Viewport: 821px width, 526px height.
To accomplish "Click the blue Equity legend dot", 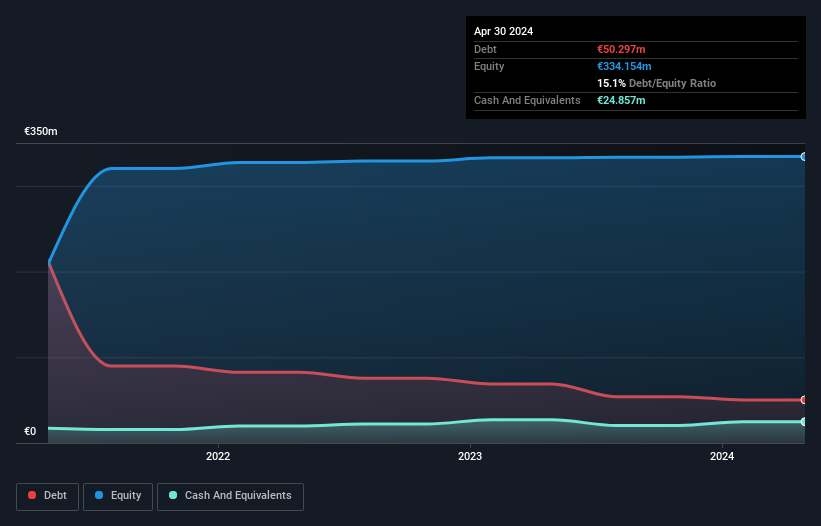I will 99,495.
